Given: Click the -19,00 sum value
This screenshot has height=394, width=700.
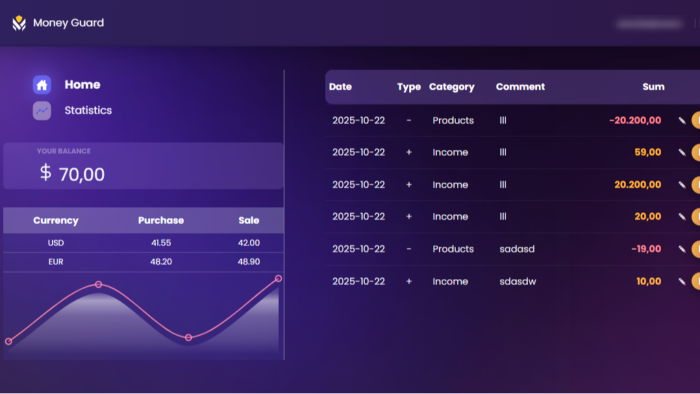Looking at the screenshot, I should (646, 249).
